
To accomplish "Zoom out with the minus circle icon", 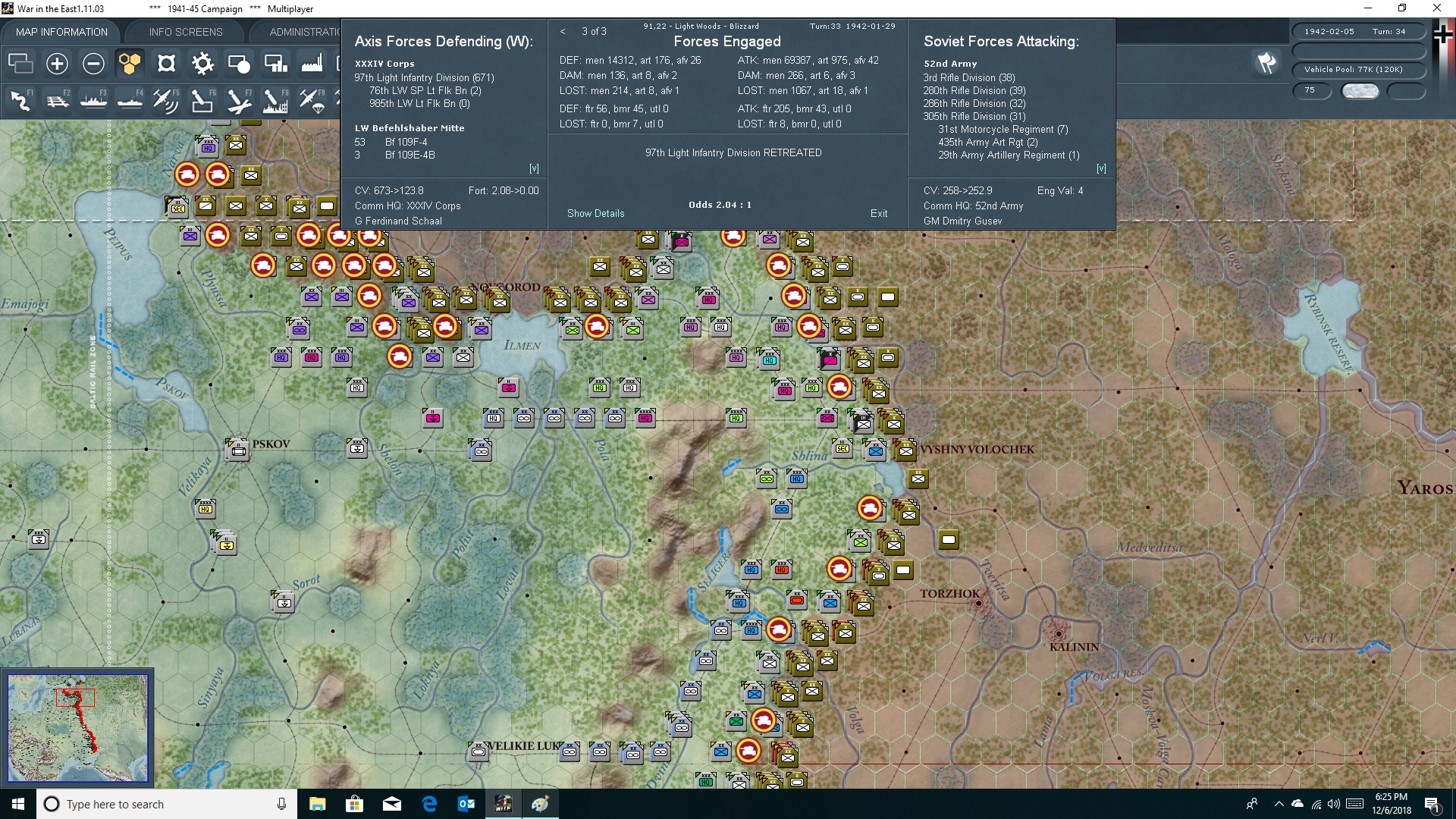I will (93, 63).
